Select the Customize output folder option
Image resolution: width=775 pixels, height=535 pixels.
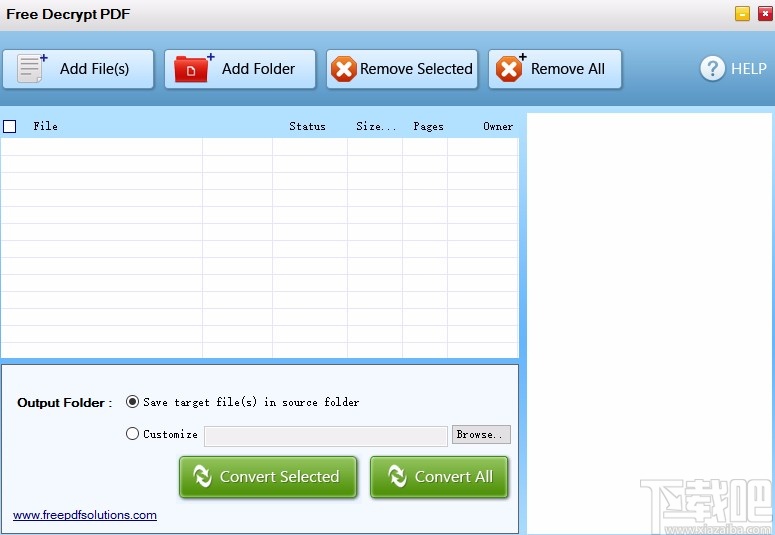click(132, 434)
